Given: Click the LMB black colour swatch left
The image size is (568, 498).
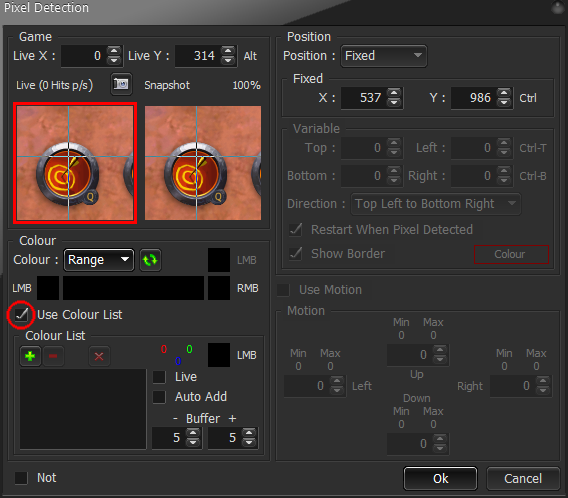Looking at the screenshot, I should click(x=48, y=288).
